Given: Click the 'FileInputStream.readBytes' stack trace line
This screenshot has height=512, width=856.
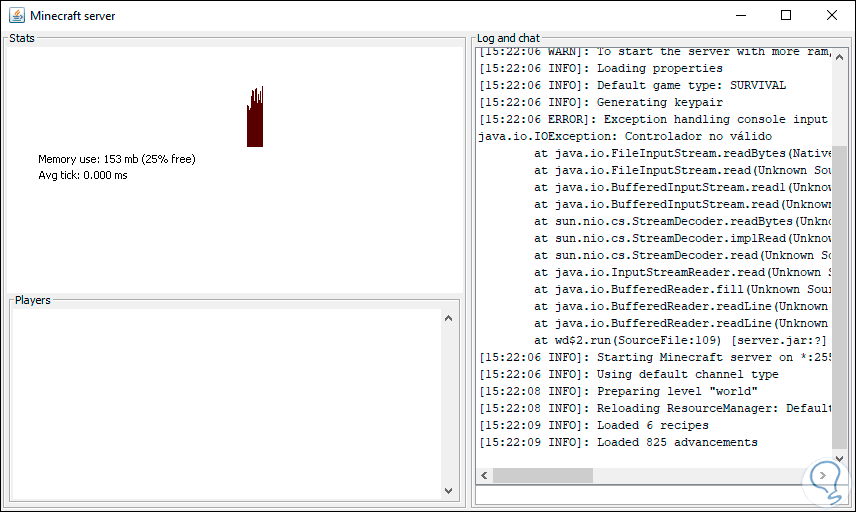Looking at the screenshot, I should [x=682, y=153].
